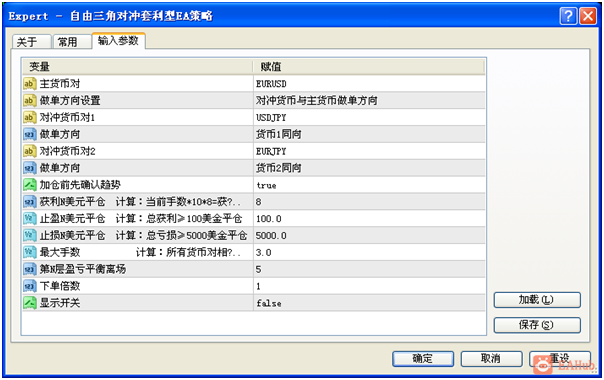604x380 pixels.
Task: Select the 主货币对 variable name
Action: [60, 84]
